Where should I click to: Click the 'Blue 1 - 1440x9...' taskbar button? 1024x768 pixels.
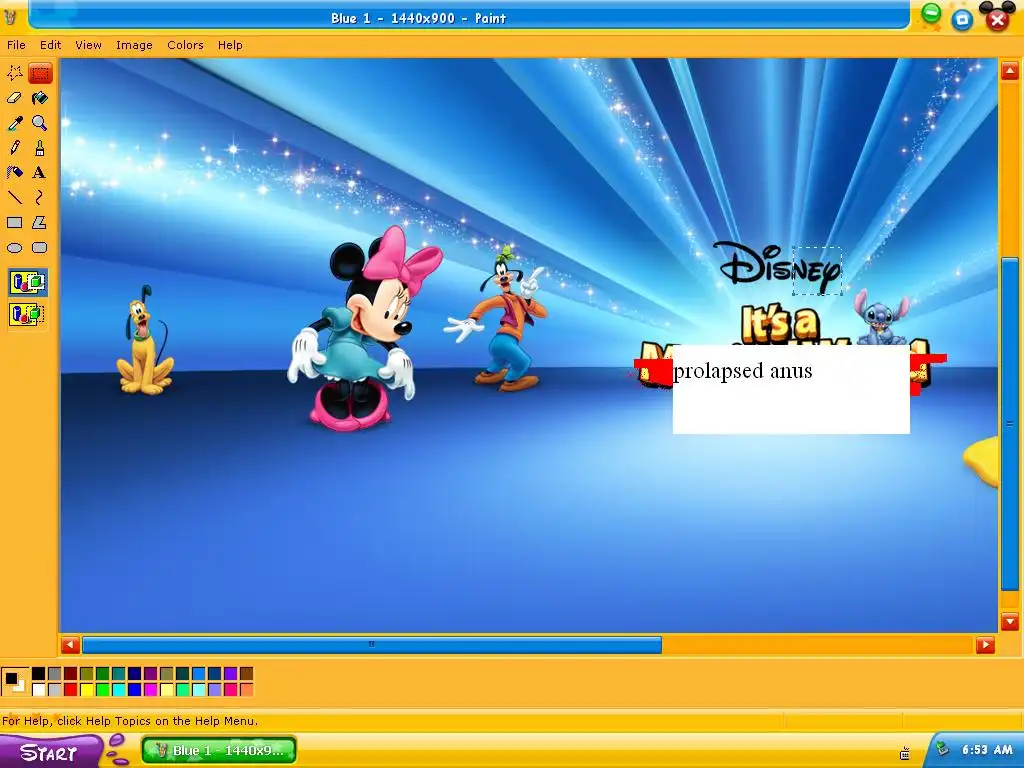(219, 750)
